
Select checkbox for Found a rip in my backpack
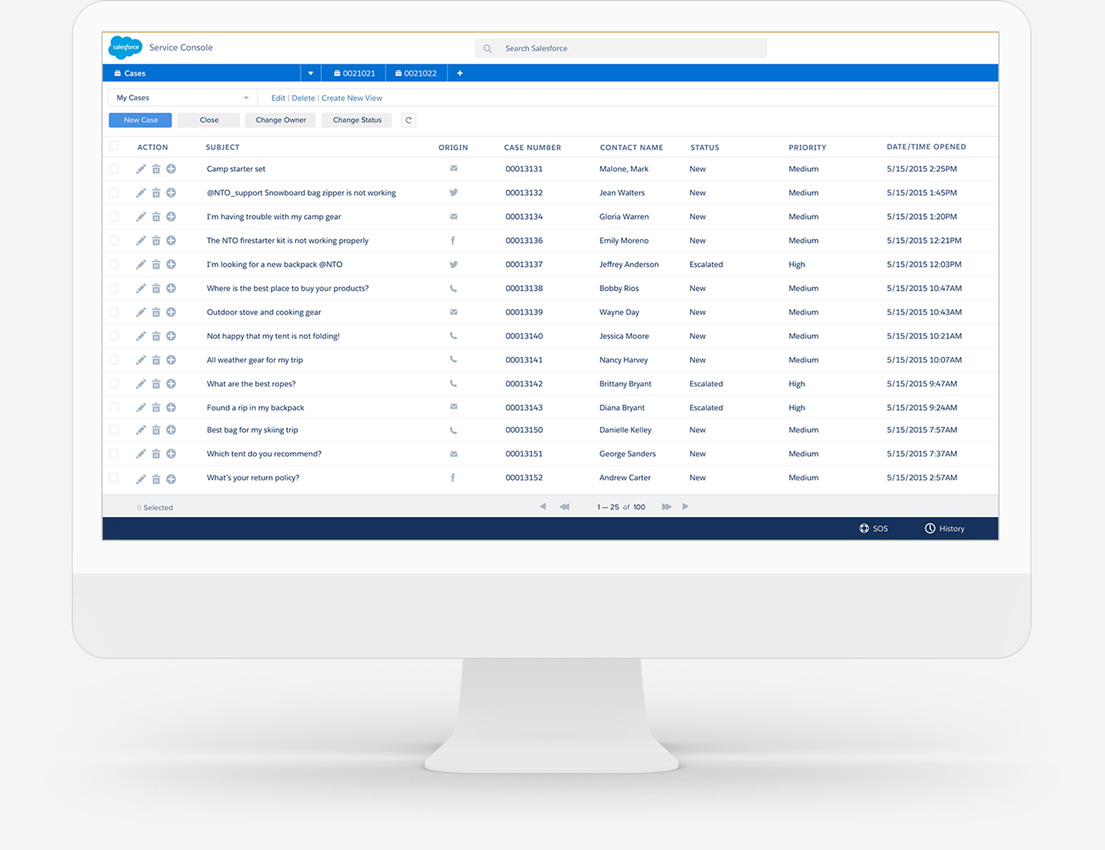114,408
